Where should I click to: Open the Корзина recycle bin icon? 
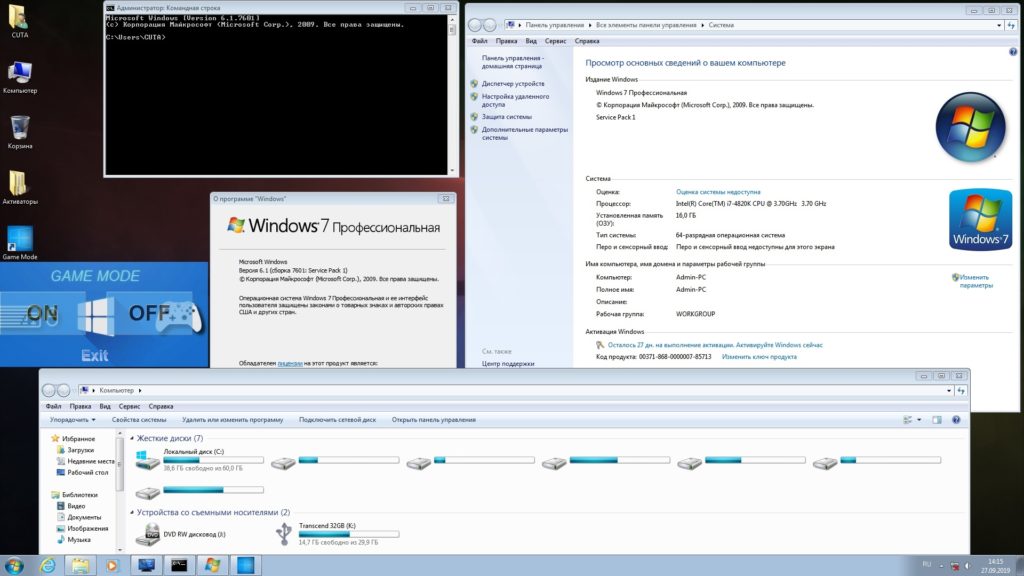click(x=20, y=133)
